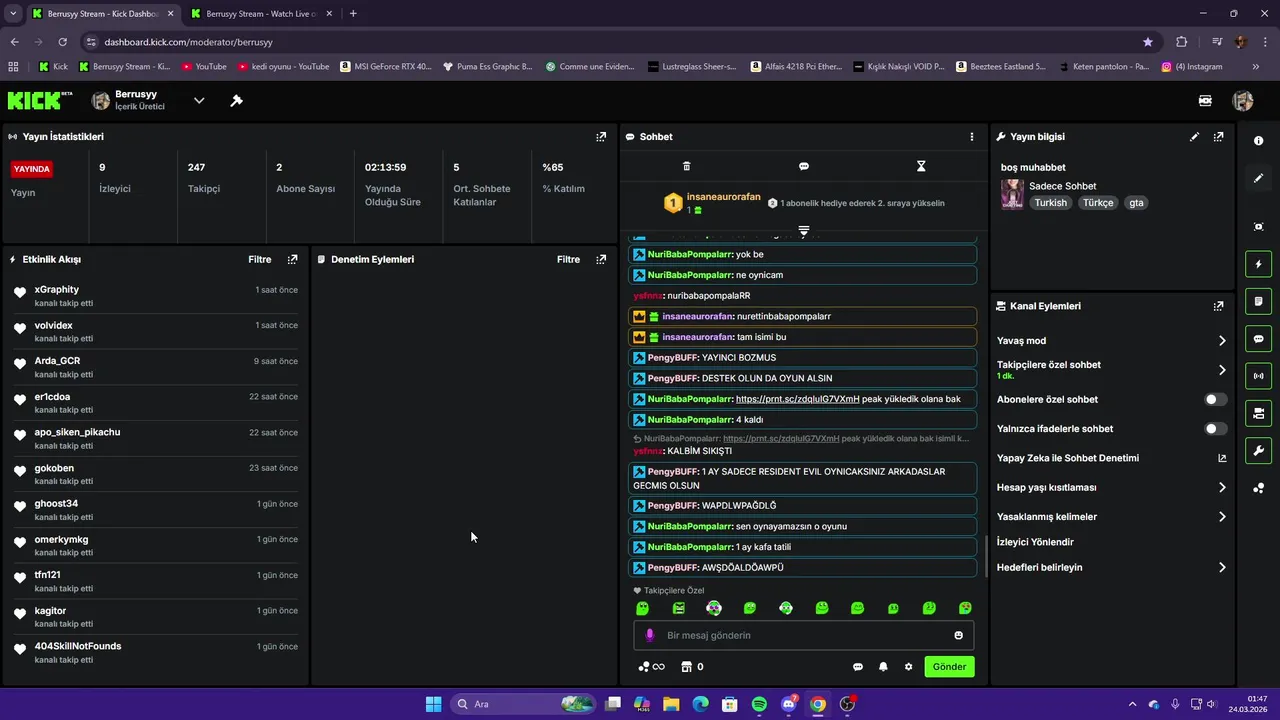This screenshot has height=720, width=1280.
Task: Click the points infinity icon below chat
Action: [651, 667]
